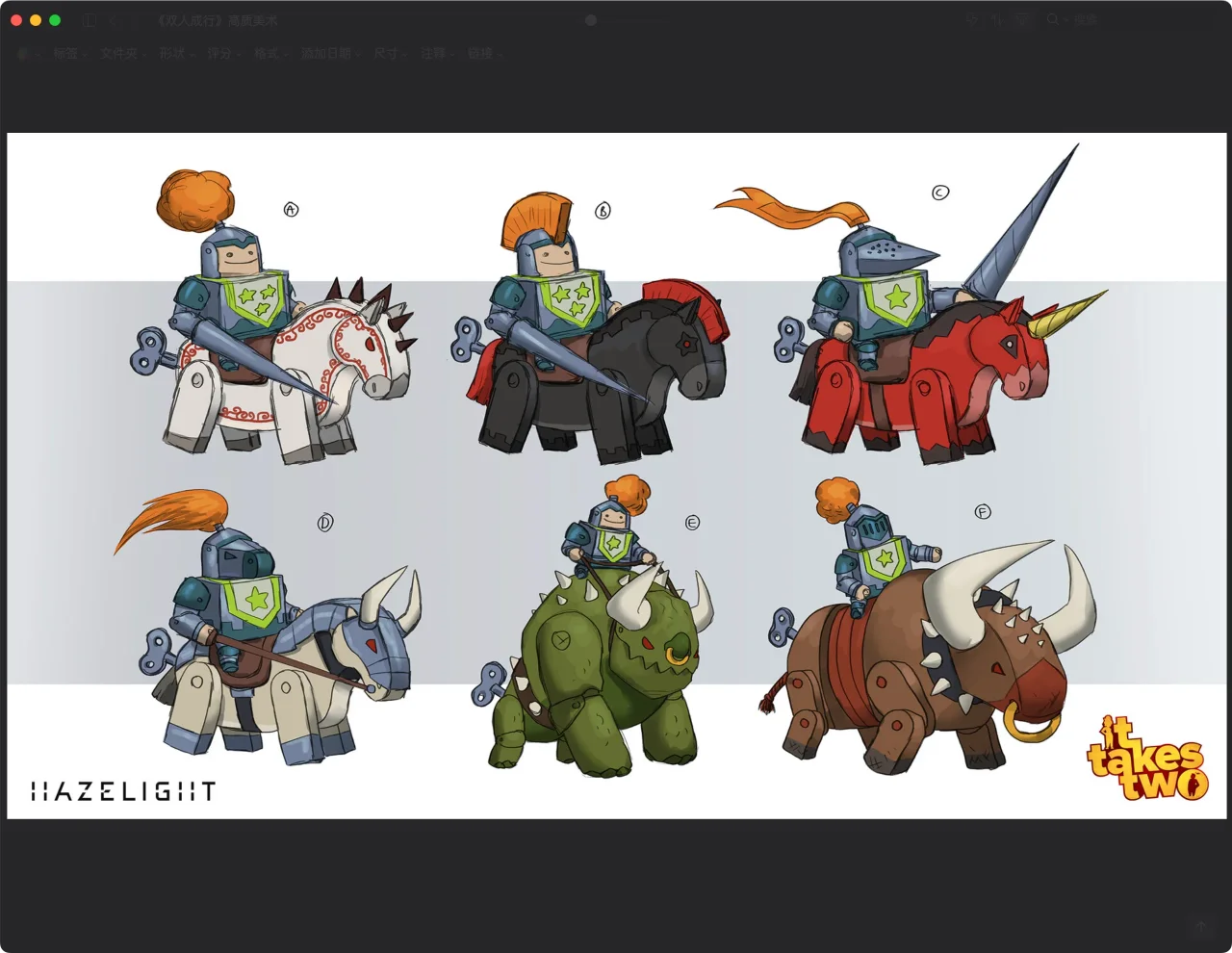The image size is (1232, 953).
Task: Open the 标签 filter dropdown
Action: point(70,54)
